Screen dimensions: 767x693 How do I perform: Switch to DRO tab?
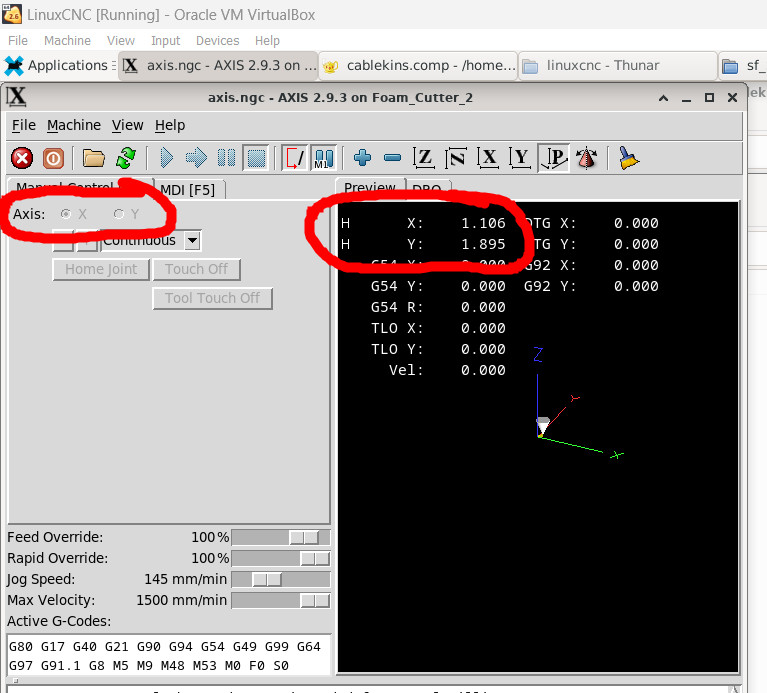427,189
